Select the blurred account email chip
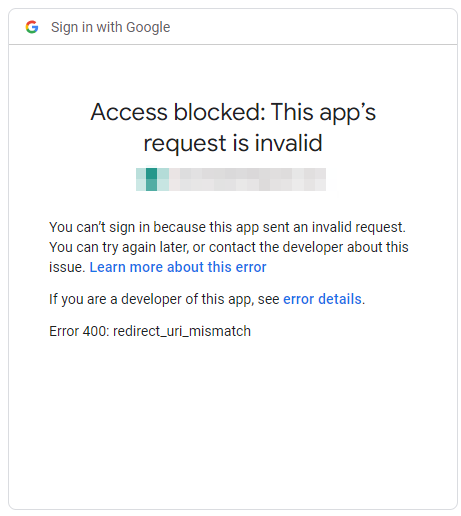This screenshot has height=516, width=461. pos(231,179)
